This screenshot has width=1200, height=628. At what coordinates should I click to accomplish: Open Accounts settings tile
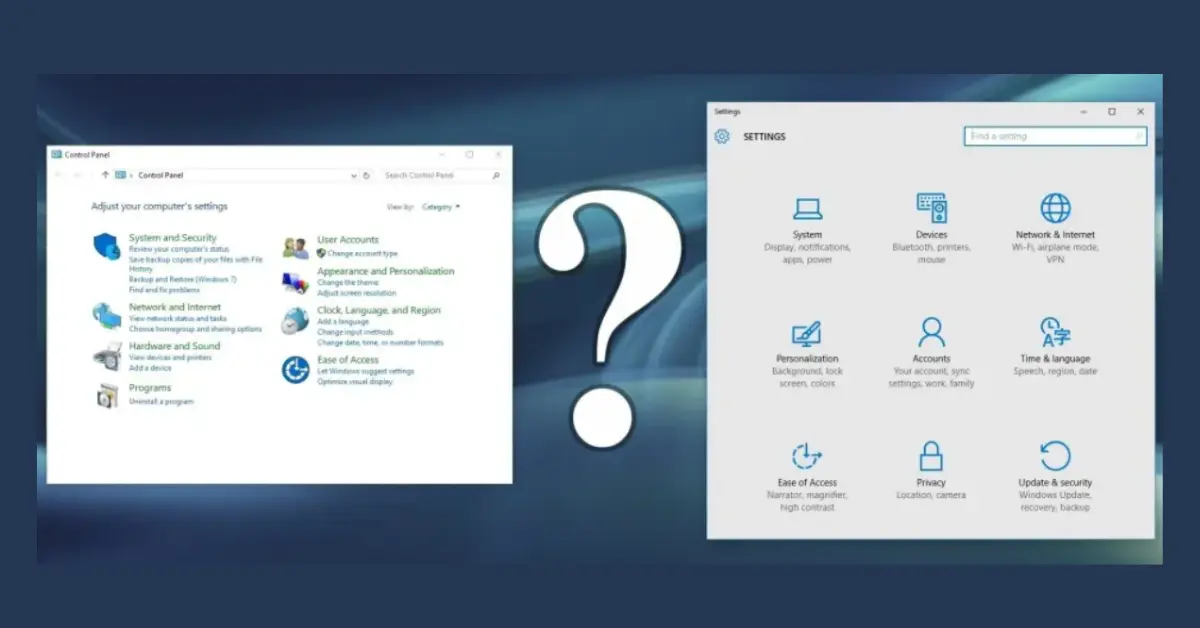(x=931, y=354)
